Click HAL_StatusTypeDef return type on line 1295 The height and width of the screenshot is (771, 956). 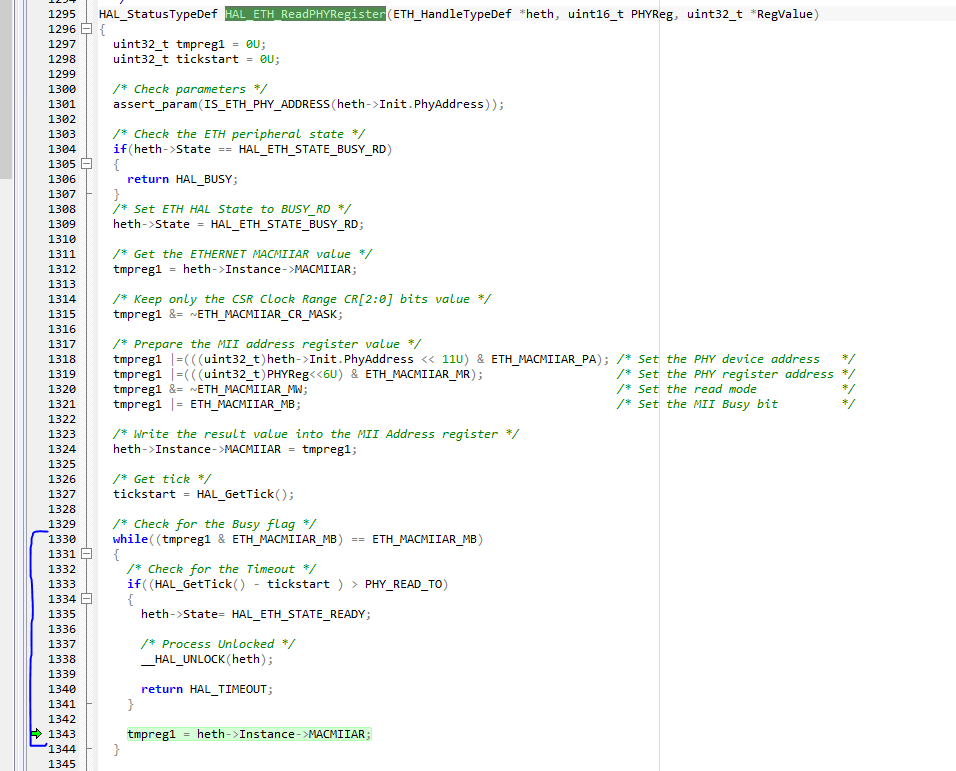coord(158,14)
